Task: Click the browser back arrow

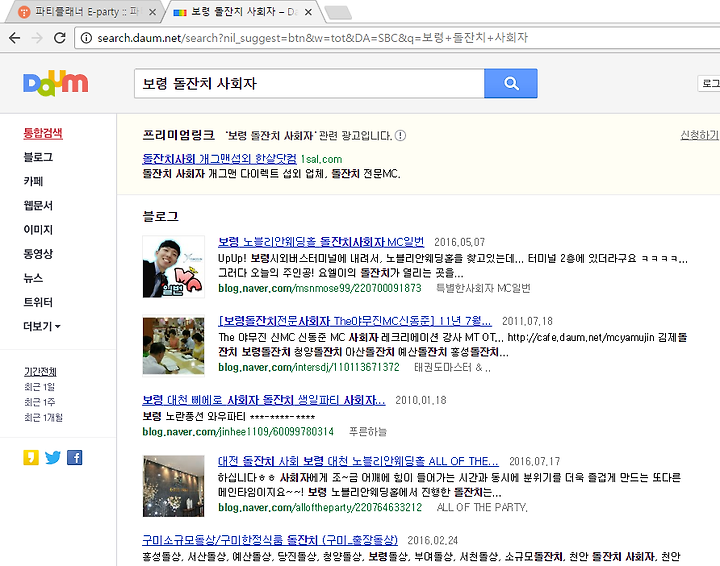Action: click(15, 38)
